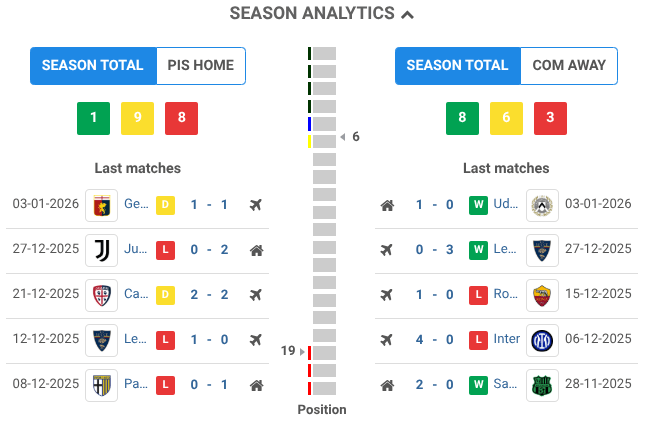Click the Genoa club crest icon

click(101, 205)
